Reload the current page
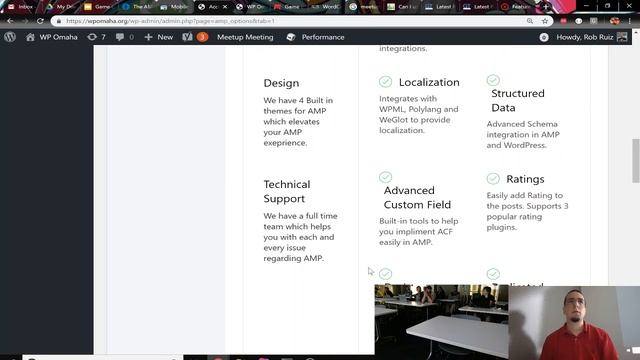640x360 pixels. tap(40, 21)
